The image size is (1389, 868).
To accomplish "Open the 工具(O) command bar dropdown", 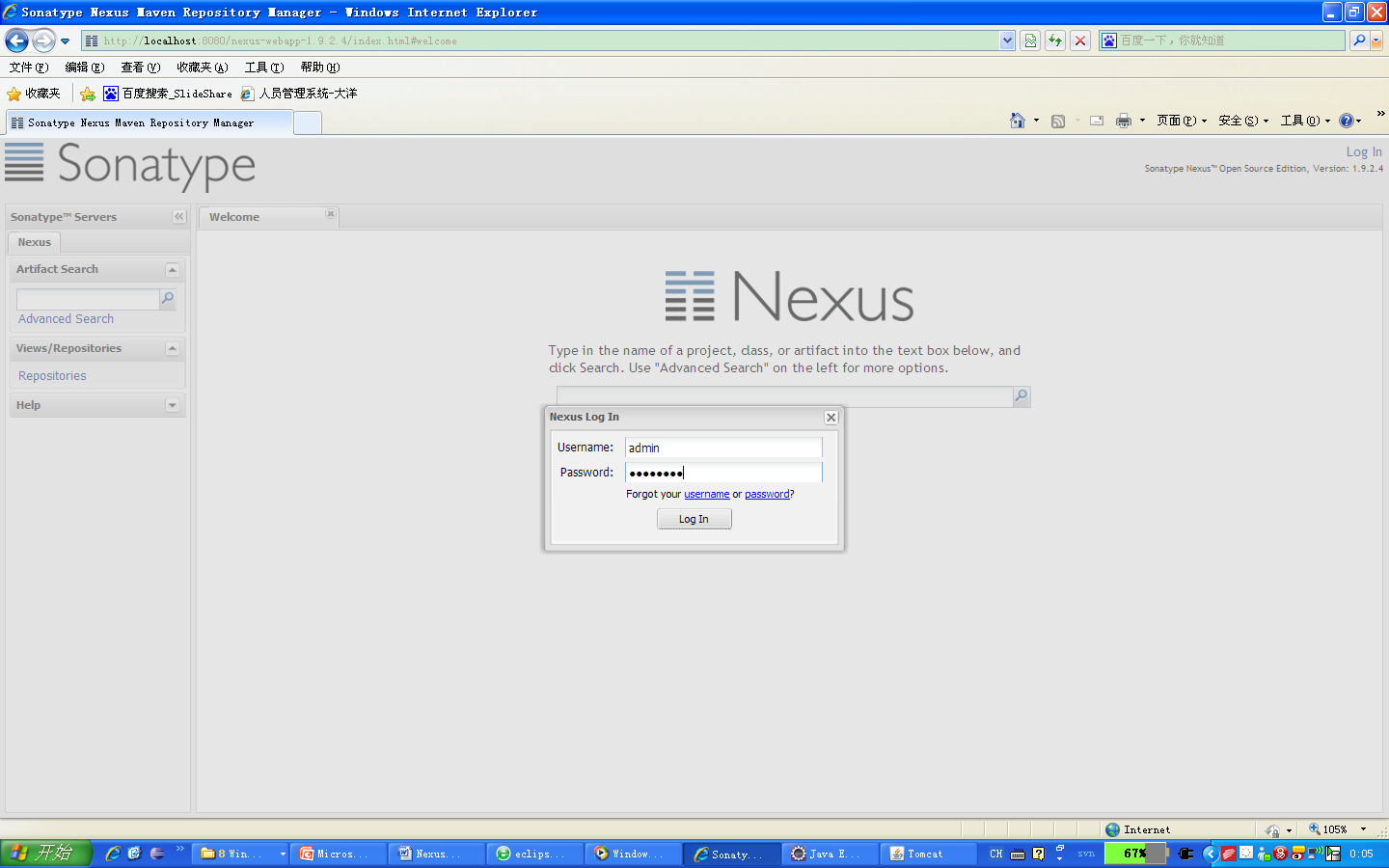I will pos(1305,121).
